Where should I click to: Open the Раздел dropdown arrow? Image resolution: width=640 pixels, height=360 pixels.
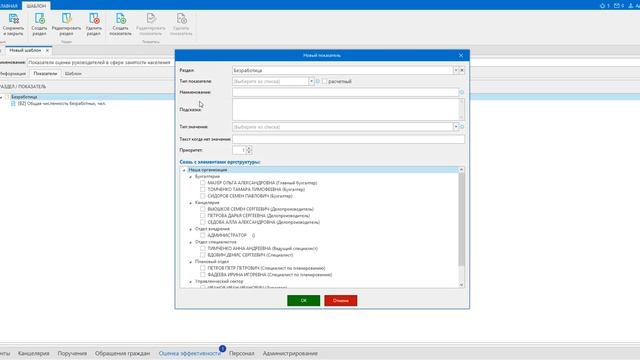(x=456, y=70)
